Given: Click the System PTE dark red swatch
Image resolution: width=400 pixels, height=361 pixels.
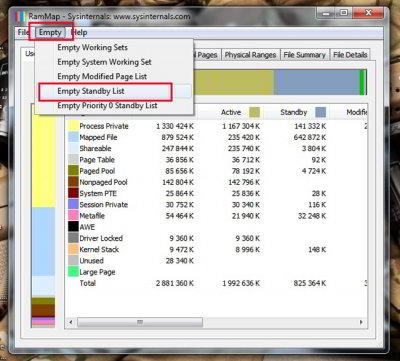Looking at the screenshot, I should tap(73, 193).
